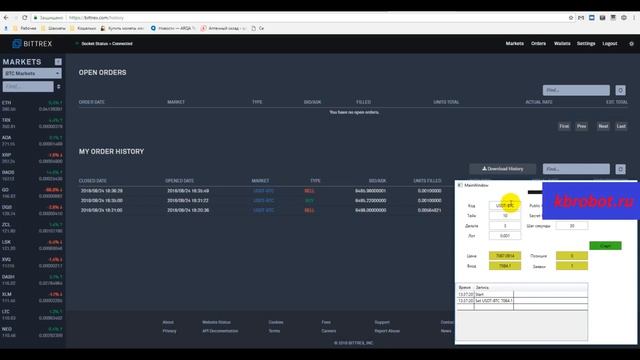This screenshot has width=640, height=360.
Task: Go back with the browser back arrow
Action: point(6,18)
